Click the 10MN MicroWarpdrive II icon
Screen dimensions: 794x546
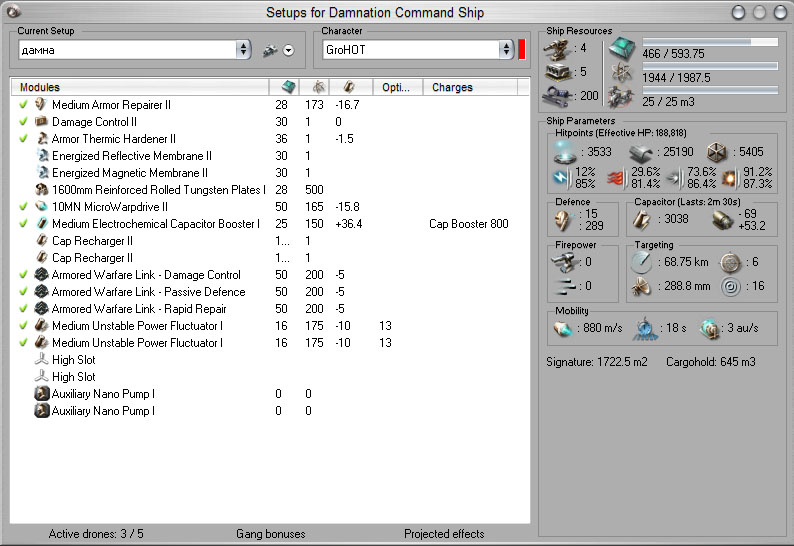pyautogui.click(x=41, y=207)
